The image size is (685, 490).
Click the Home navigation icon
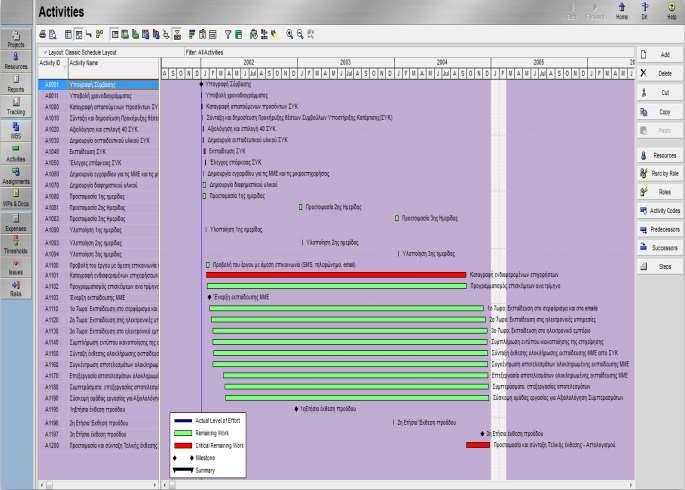(x=622, y=11)
